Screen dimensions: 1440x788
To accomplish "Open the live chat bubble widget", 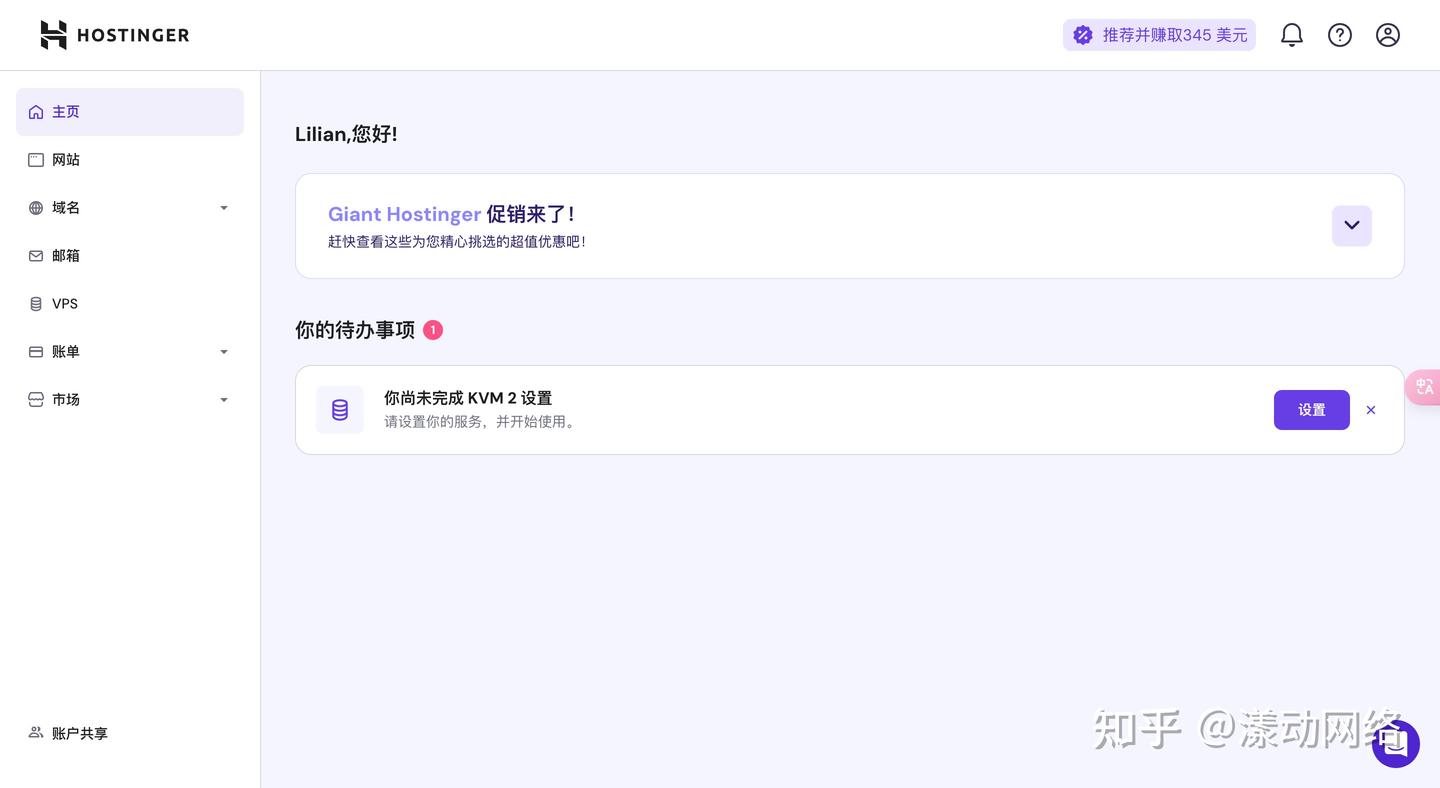I will tap(1396, 743).
